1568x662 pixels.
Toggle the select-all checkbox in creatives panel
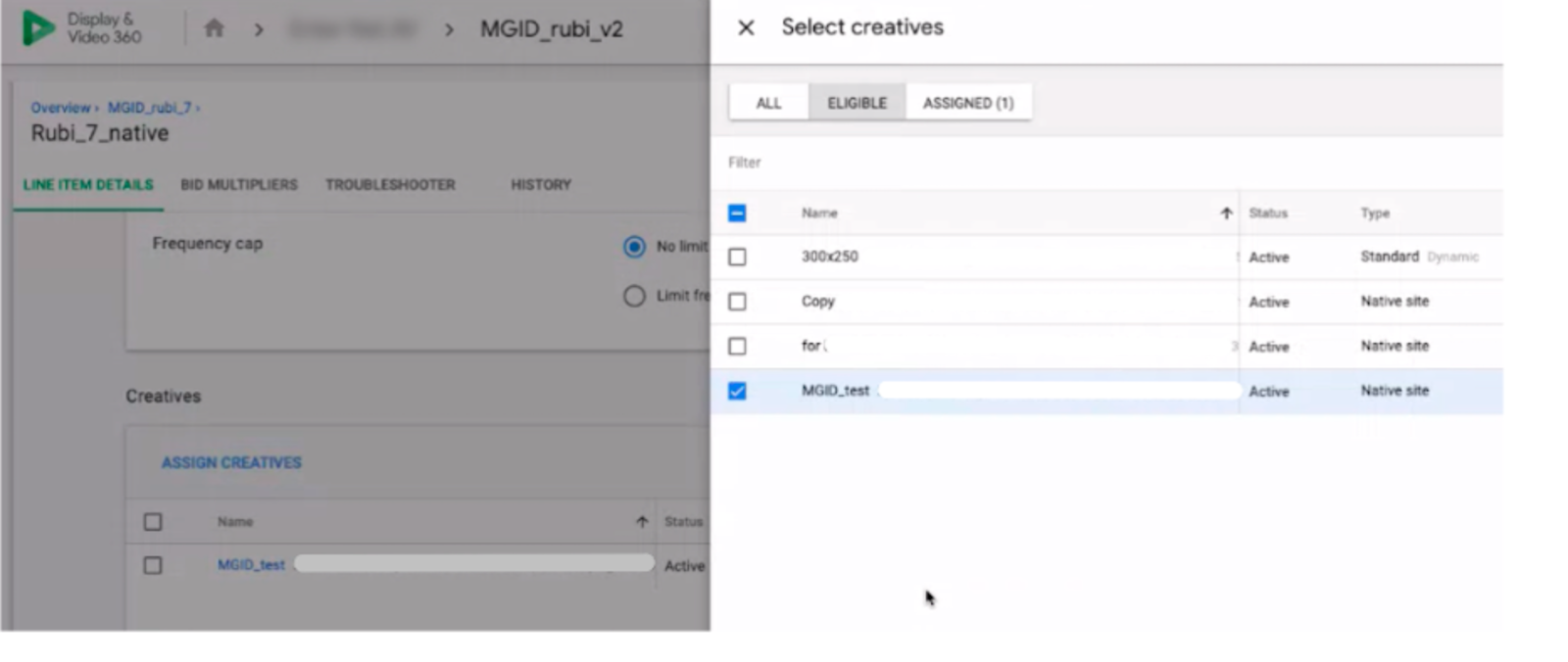point(737,213)
